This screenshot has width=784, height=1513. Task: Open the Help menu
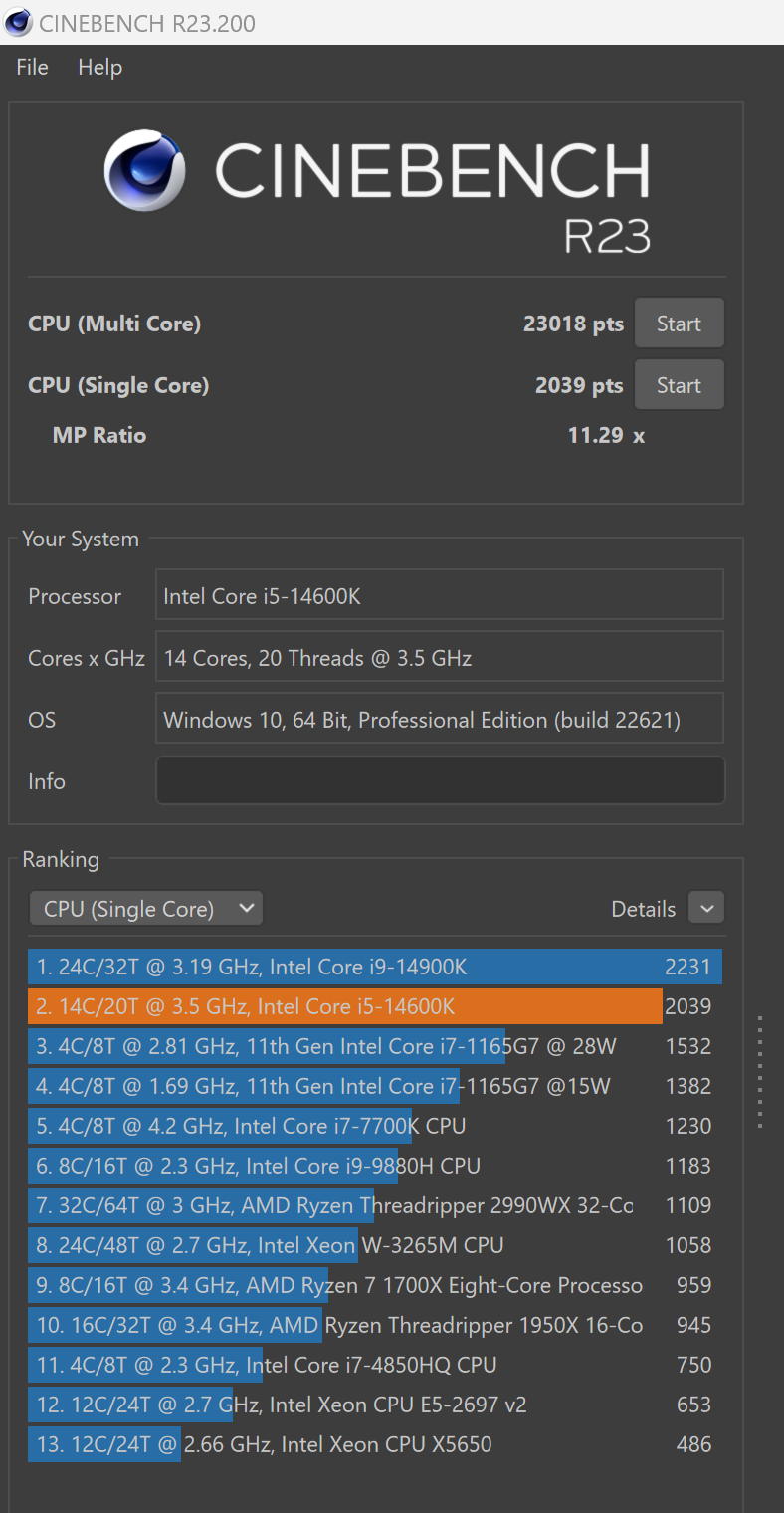pyautogui.click(x=99, y=67)
